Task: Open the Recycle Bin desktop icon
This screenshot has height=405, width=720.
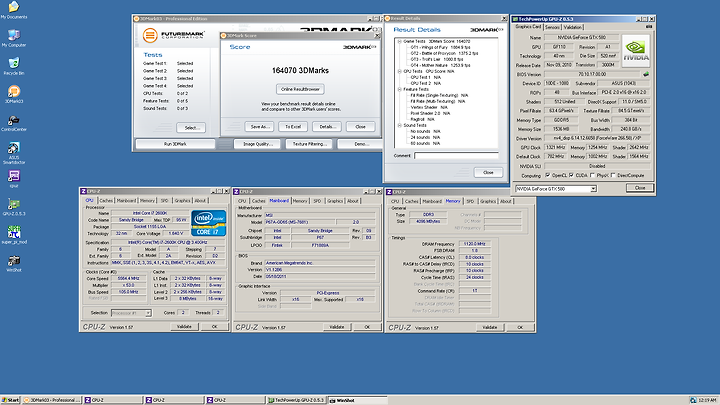Action: [14, 66]
